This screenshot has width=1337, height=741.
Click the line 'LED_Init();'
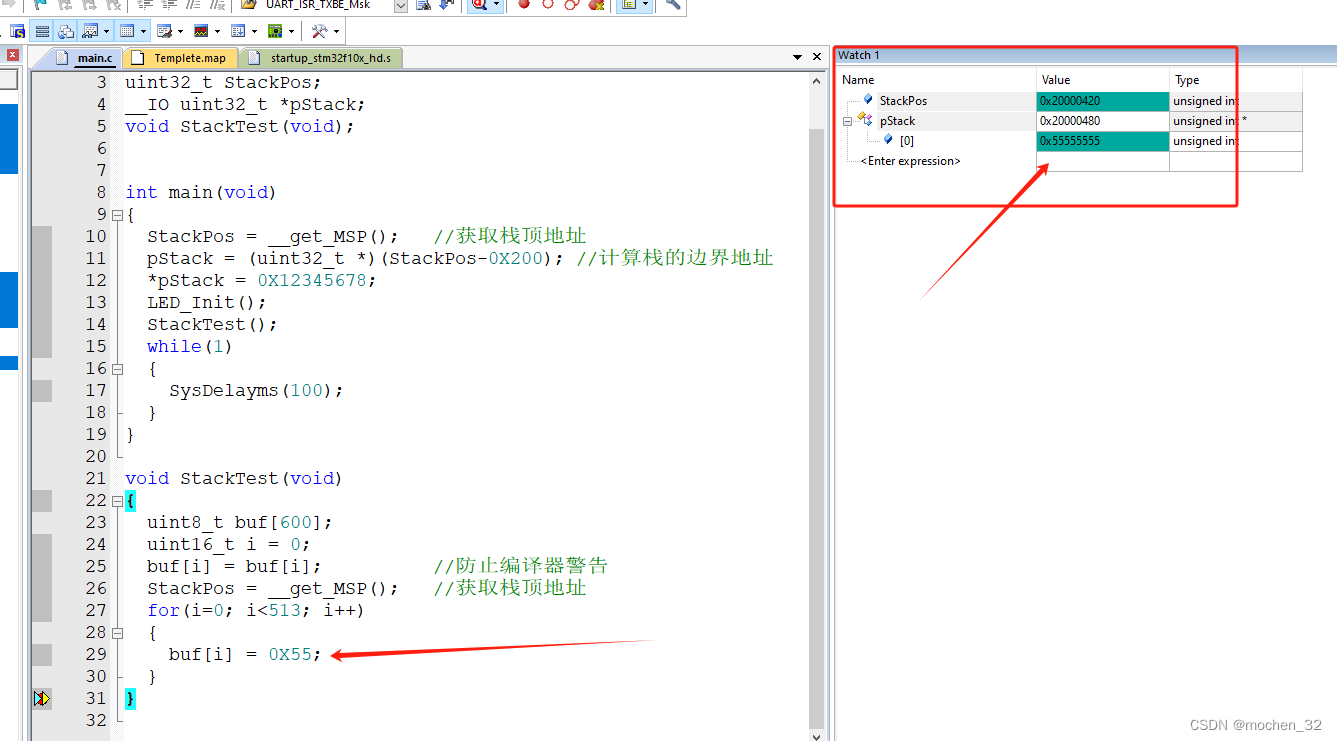pos(206,303)
